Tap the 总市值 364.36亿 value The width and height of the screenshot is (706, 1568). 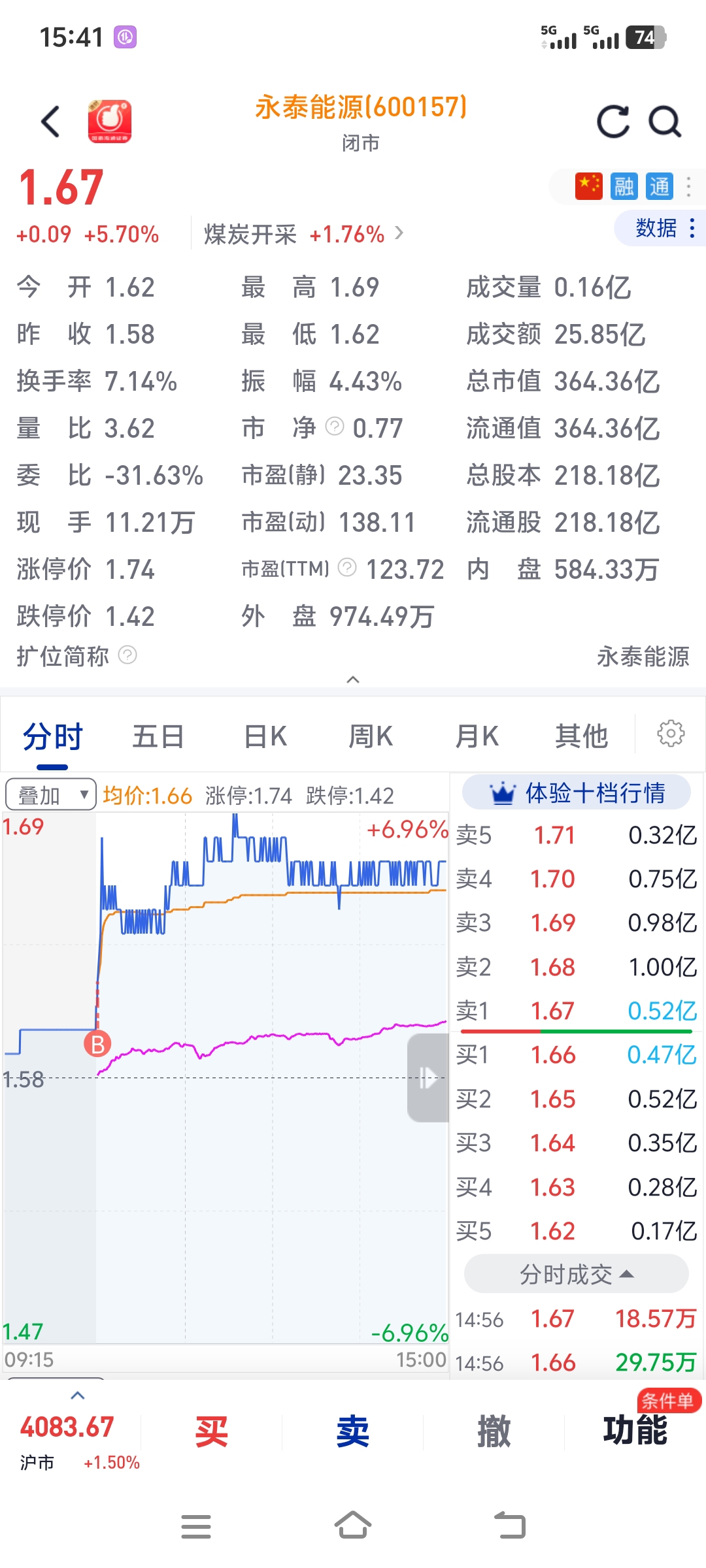point(607,381)
